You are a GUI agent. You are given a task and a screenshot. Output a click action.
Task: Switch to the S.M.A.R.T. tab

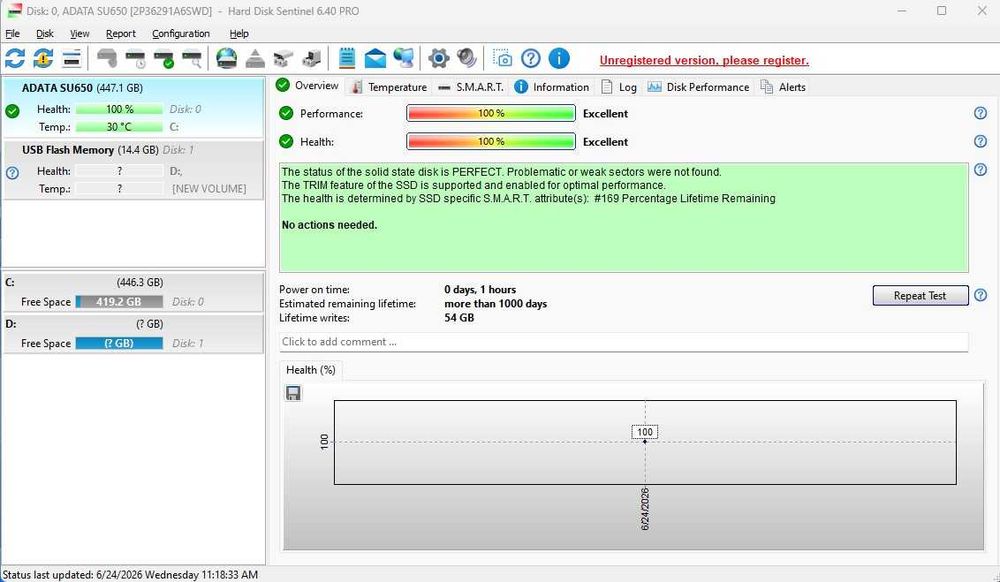[471, 87]
